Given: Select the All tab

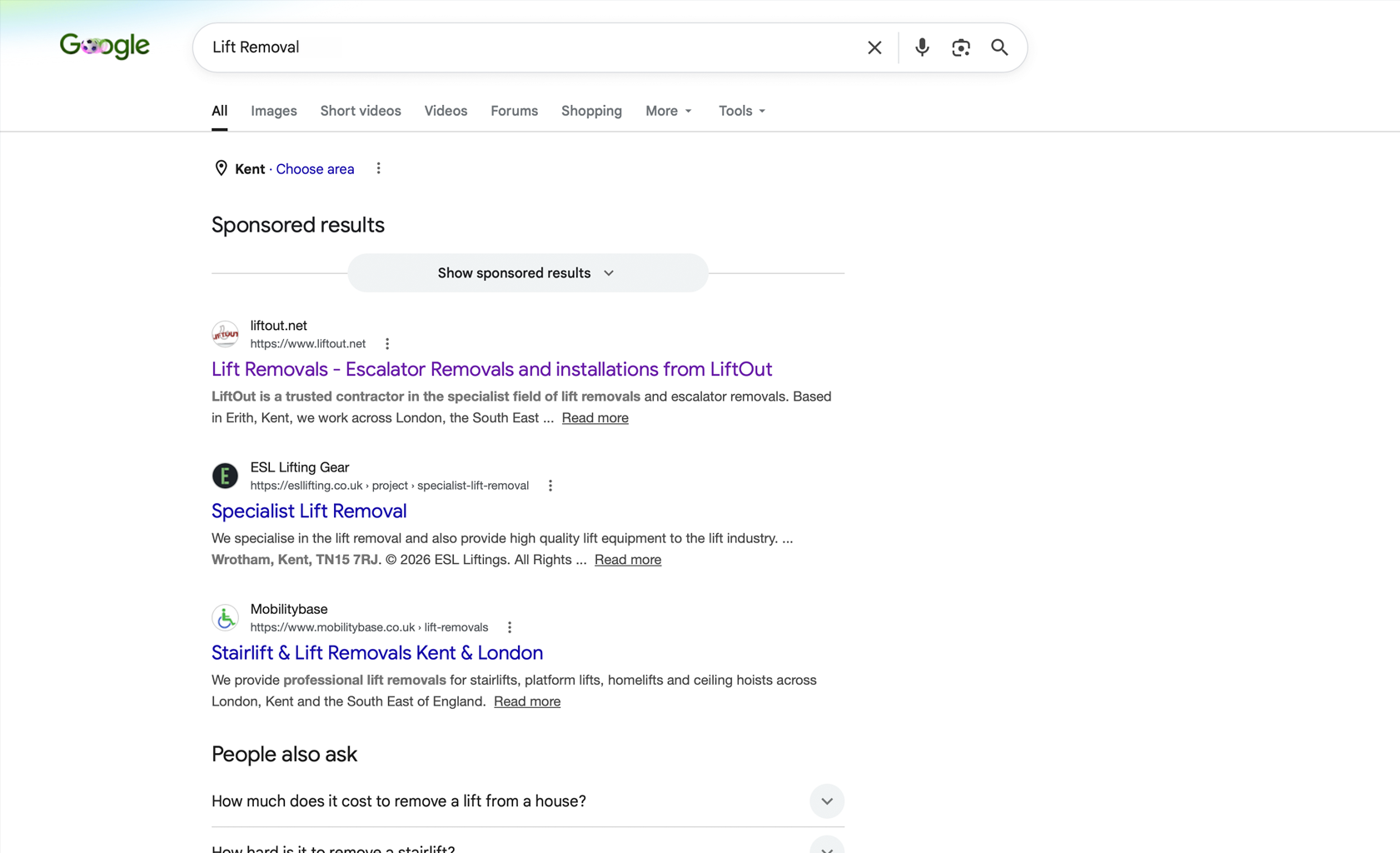Looking at the screenshot, I should [x=219, y=111].
